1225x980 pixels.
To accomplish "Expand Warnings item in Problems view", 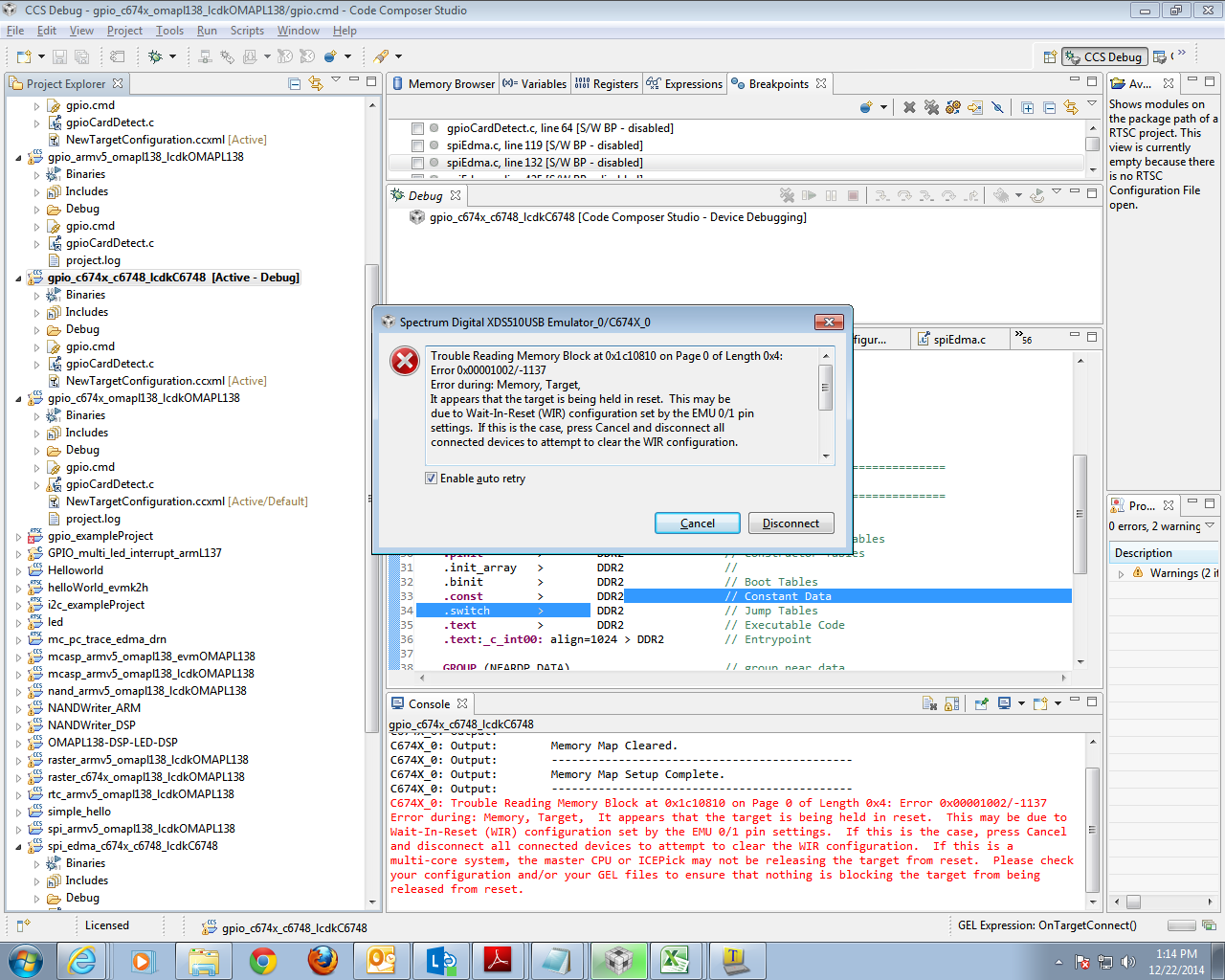I will click(x=1121, y=573).
